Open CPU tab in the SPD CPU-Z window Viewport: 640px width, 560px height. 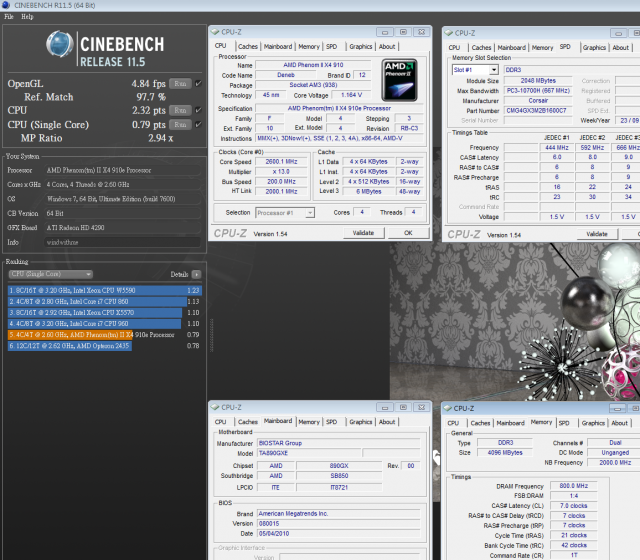pyautogui.click(x=454, y=48)
